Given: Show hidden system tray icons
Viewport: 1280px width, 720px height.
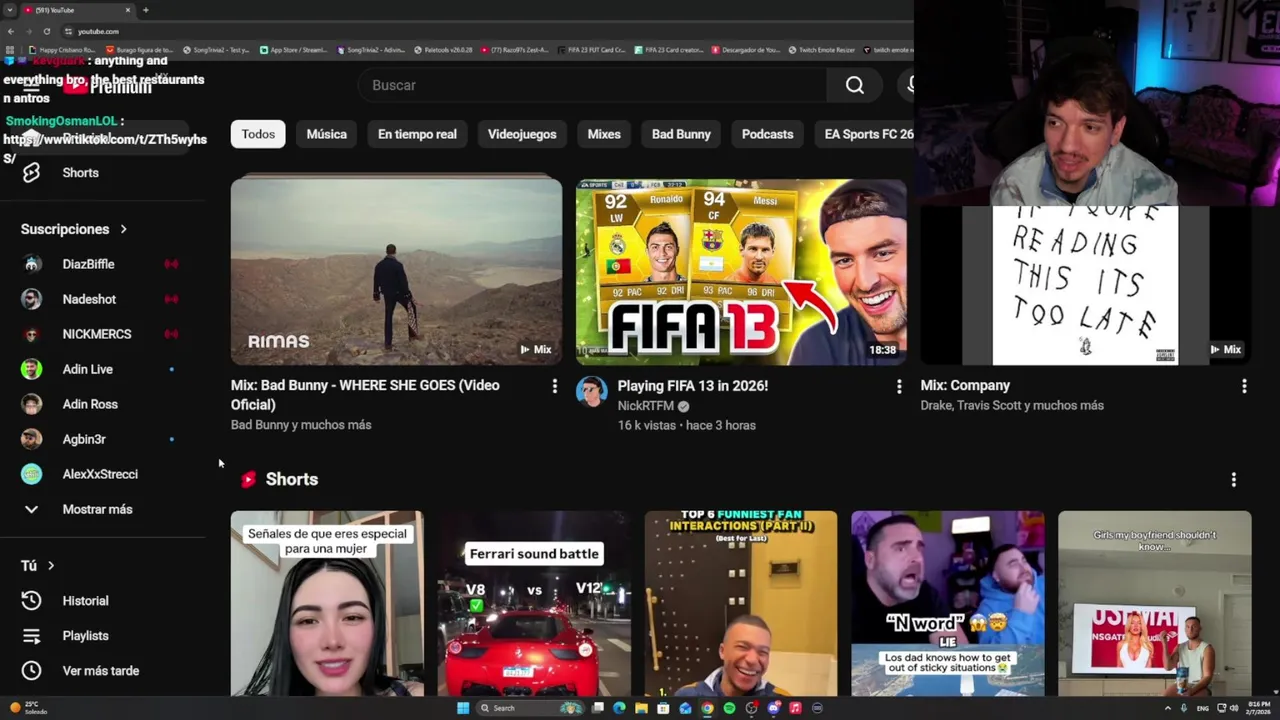Looking at the screenshot, I should (x=1167, y=708).
